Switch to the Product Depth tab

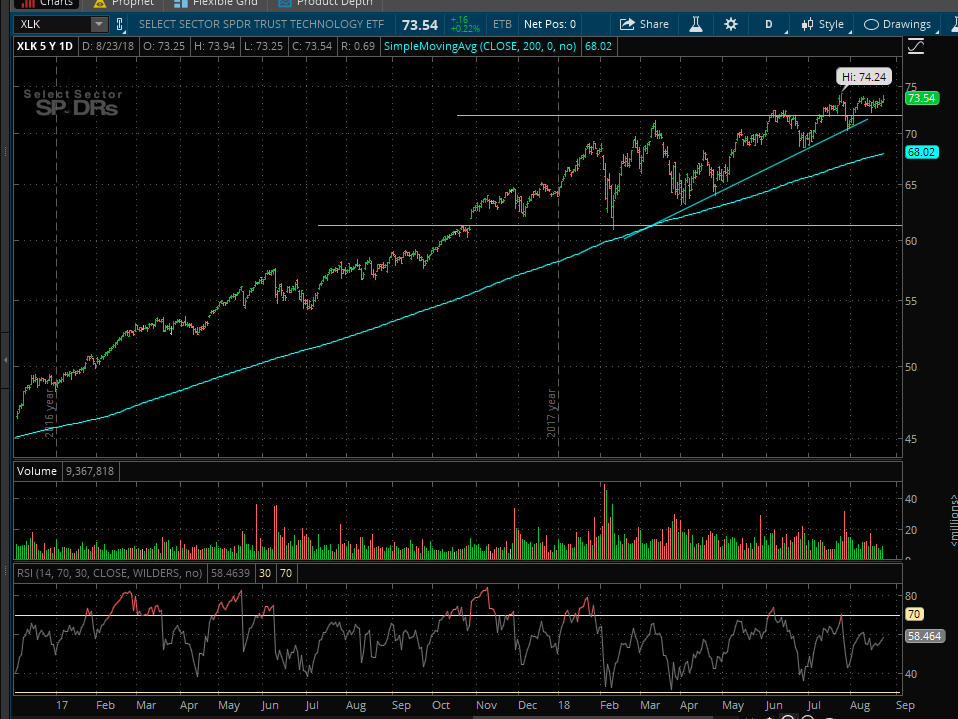point(326,4)
